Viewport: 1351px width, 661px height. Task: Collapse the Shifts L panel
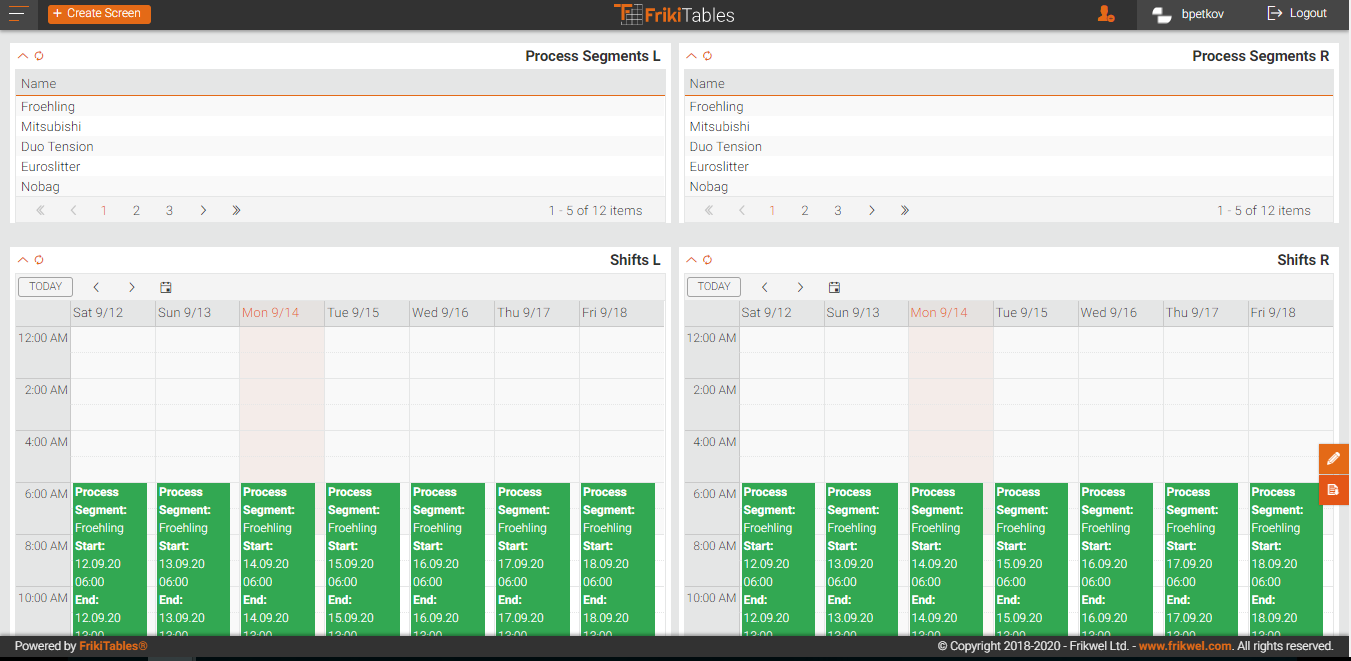pos(23,260)
